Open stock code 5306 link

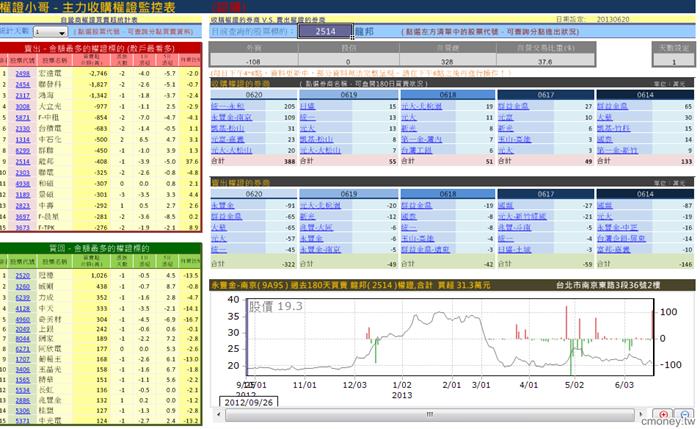[x=23, y=410]
